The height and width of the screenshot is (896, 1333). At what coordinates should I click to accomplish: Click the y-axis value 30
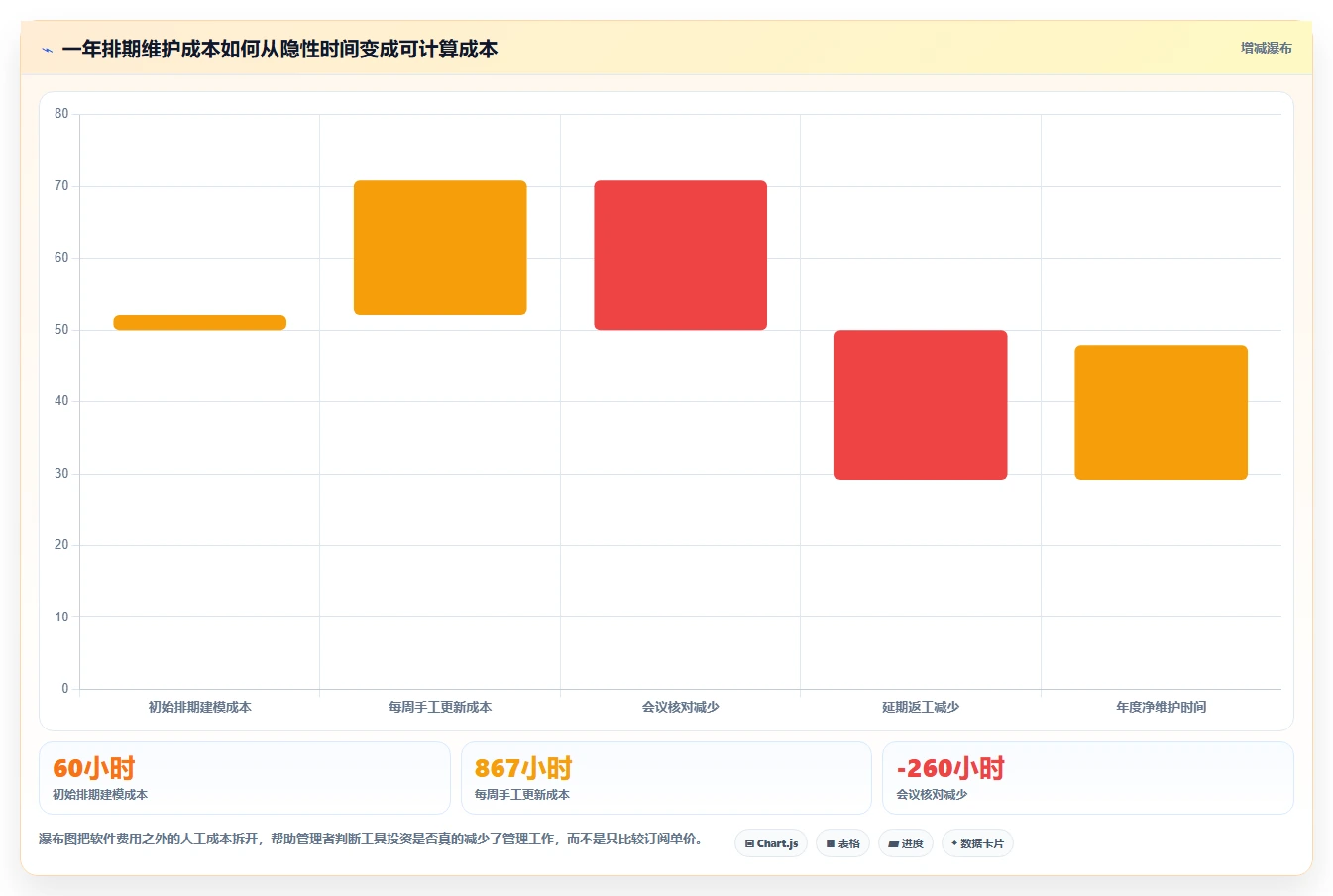click(61, 474)
